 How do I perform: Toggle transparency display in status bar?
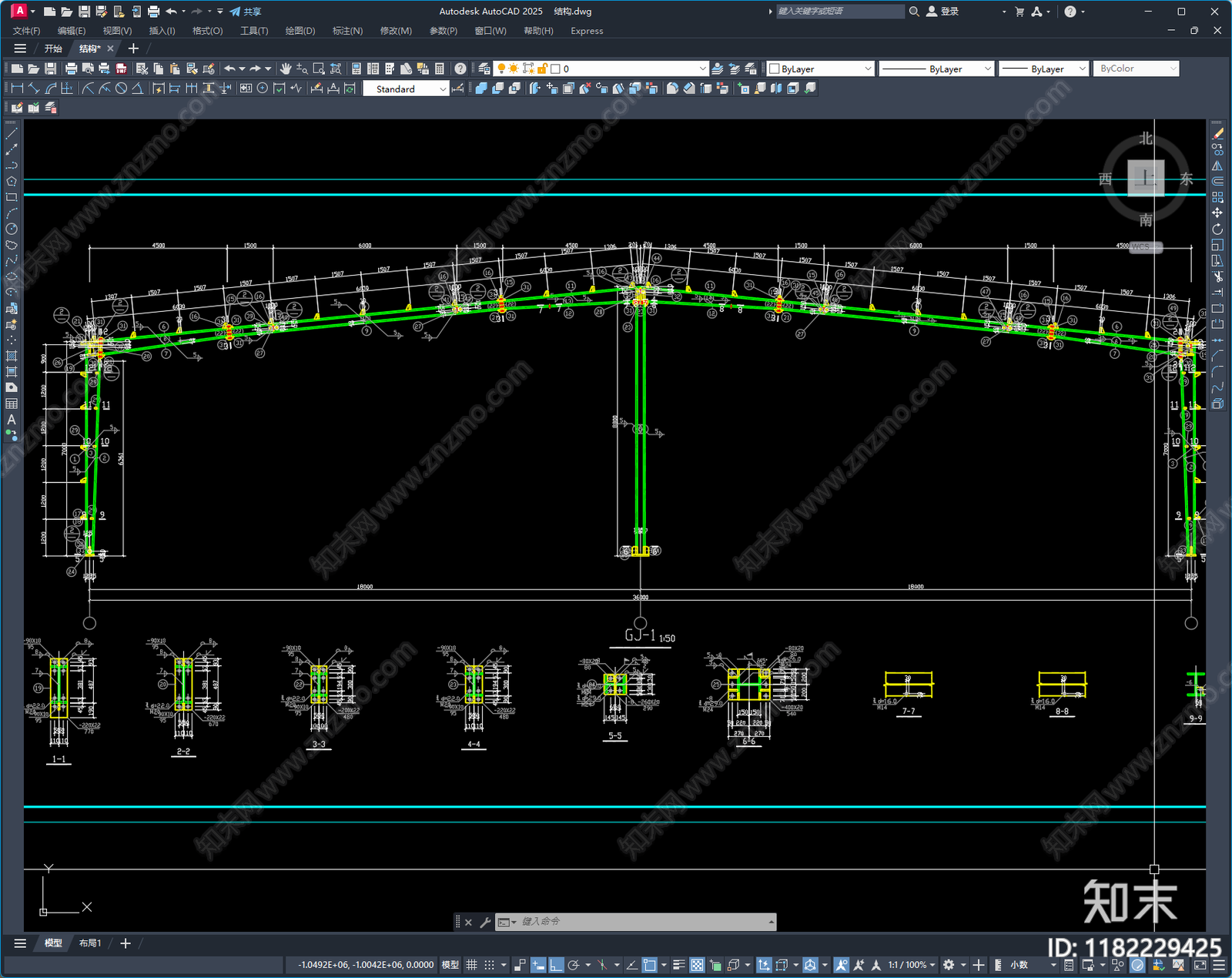697,965
